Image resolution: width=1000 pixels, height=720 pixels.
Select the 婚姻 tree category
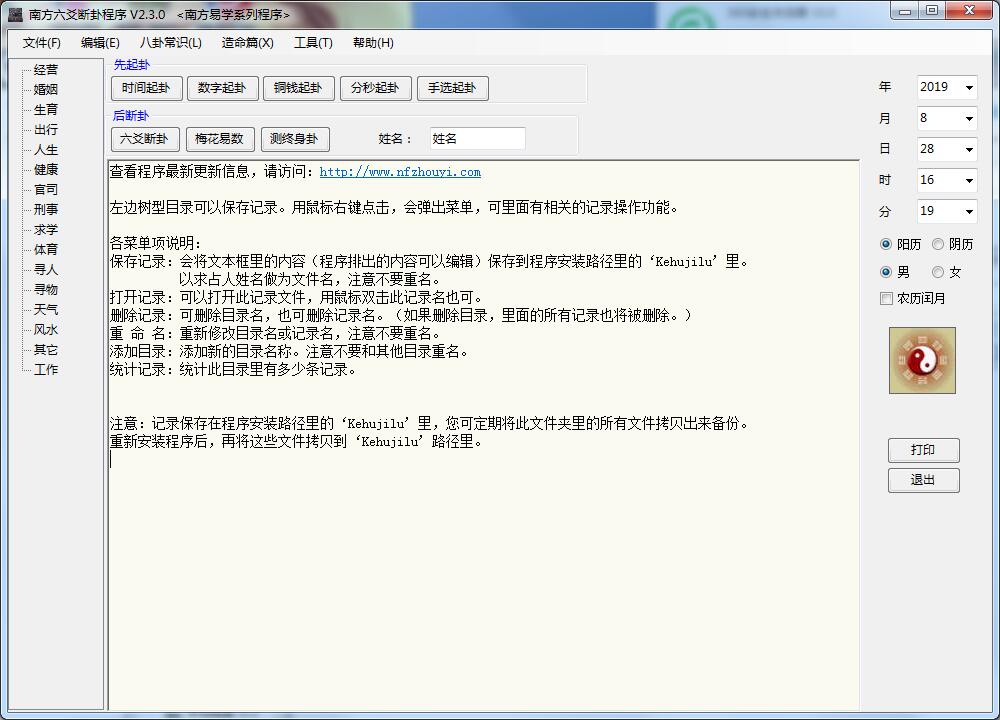(x=45, y=89)
